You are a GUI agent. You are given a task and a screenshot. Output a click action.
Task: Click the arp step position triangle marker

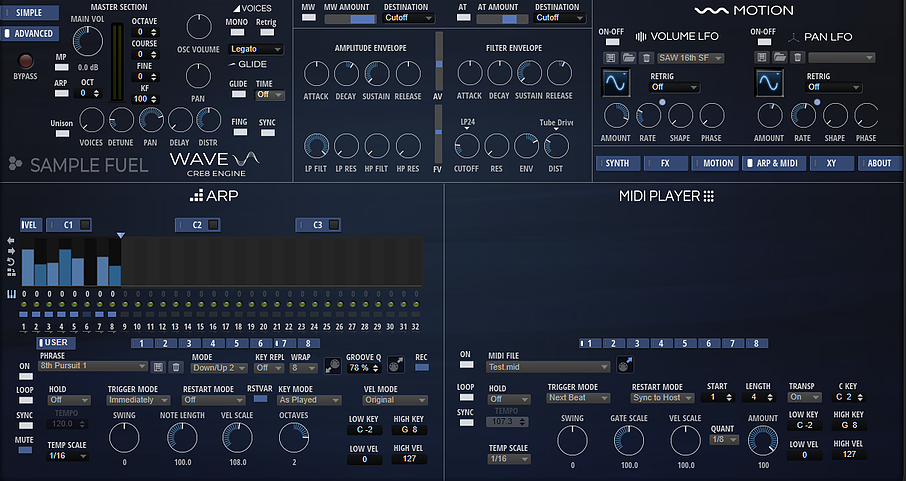coord(120,235)
